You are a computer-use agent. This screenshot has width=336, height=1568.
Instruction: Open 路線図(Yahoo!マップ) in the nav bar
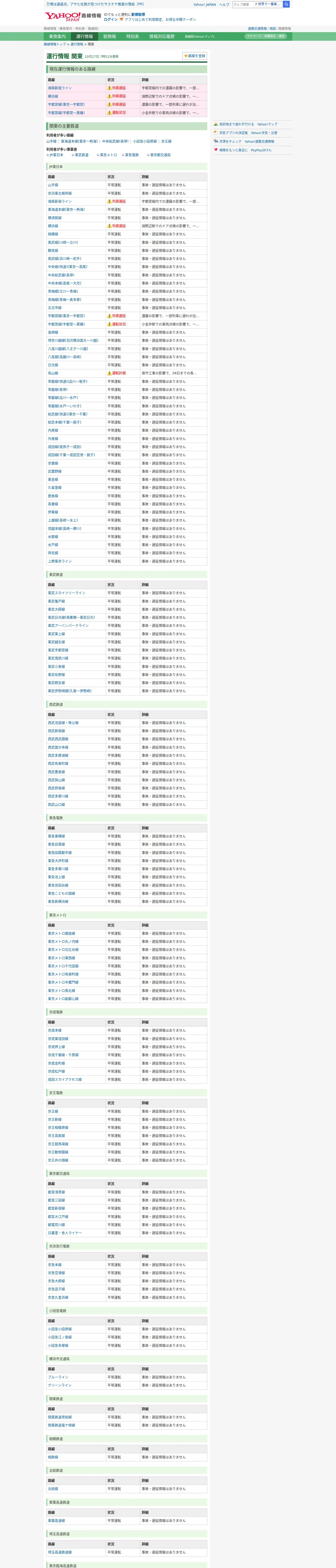(199, 37)
